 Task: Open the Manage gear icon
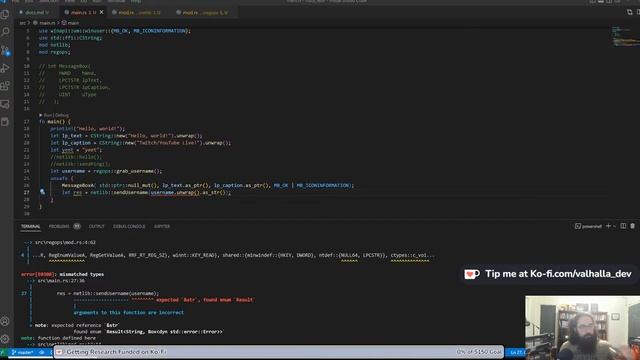[x=5, y=339]
